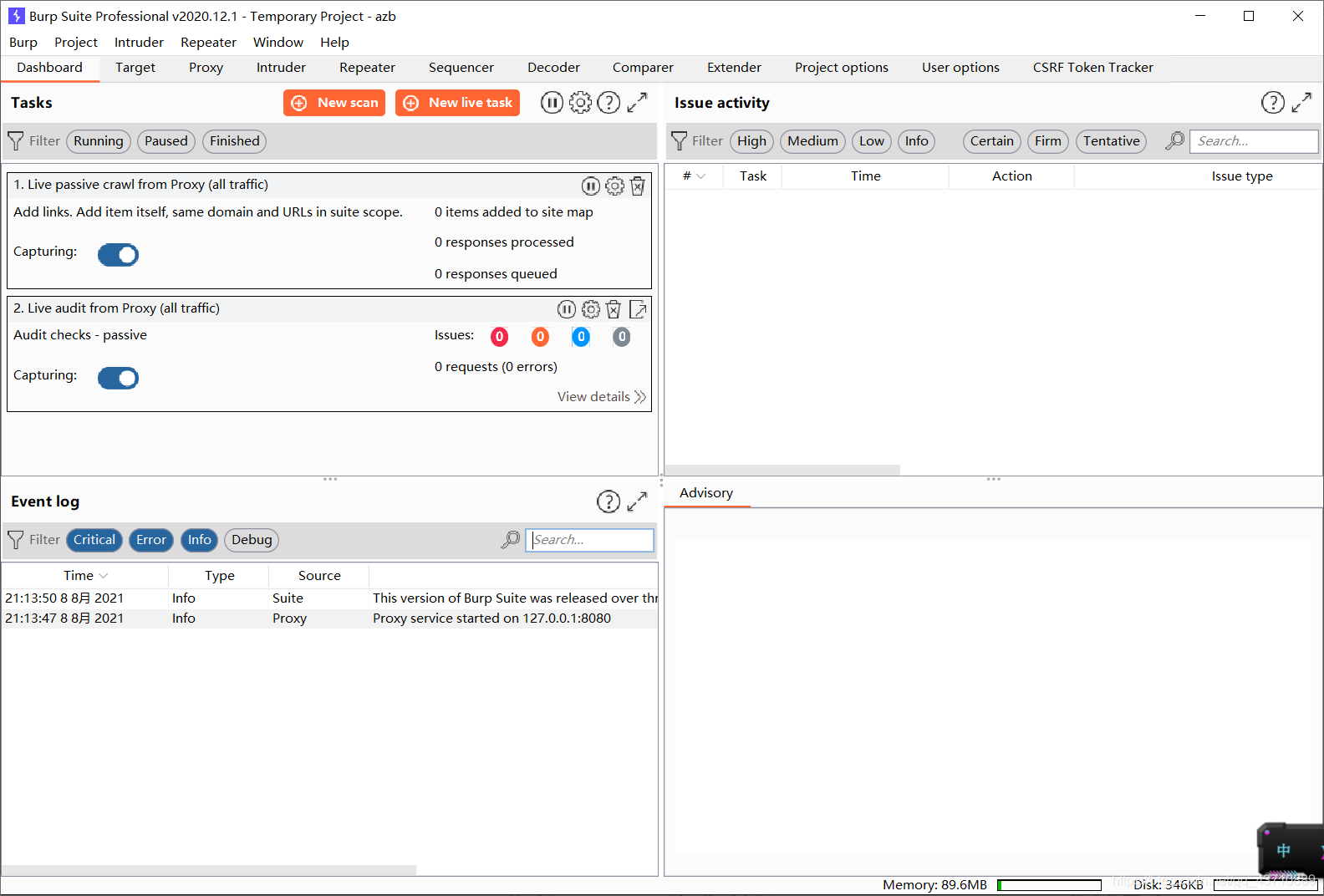Click the Event log filter funnel icon

(16, 540)
